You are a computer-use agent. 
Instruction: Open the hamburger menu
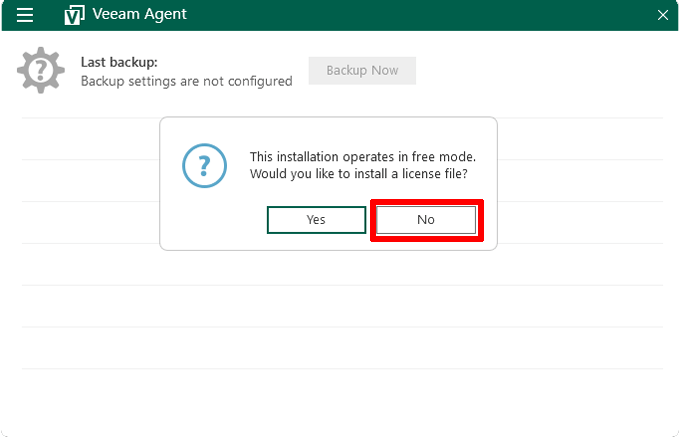[x=25, y=15]
